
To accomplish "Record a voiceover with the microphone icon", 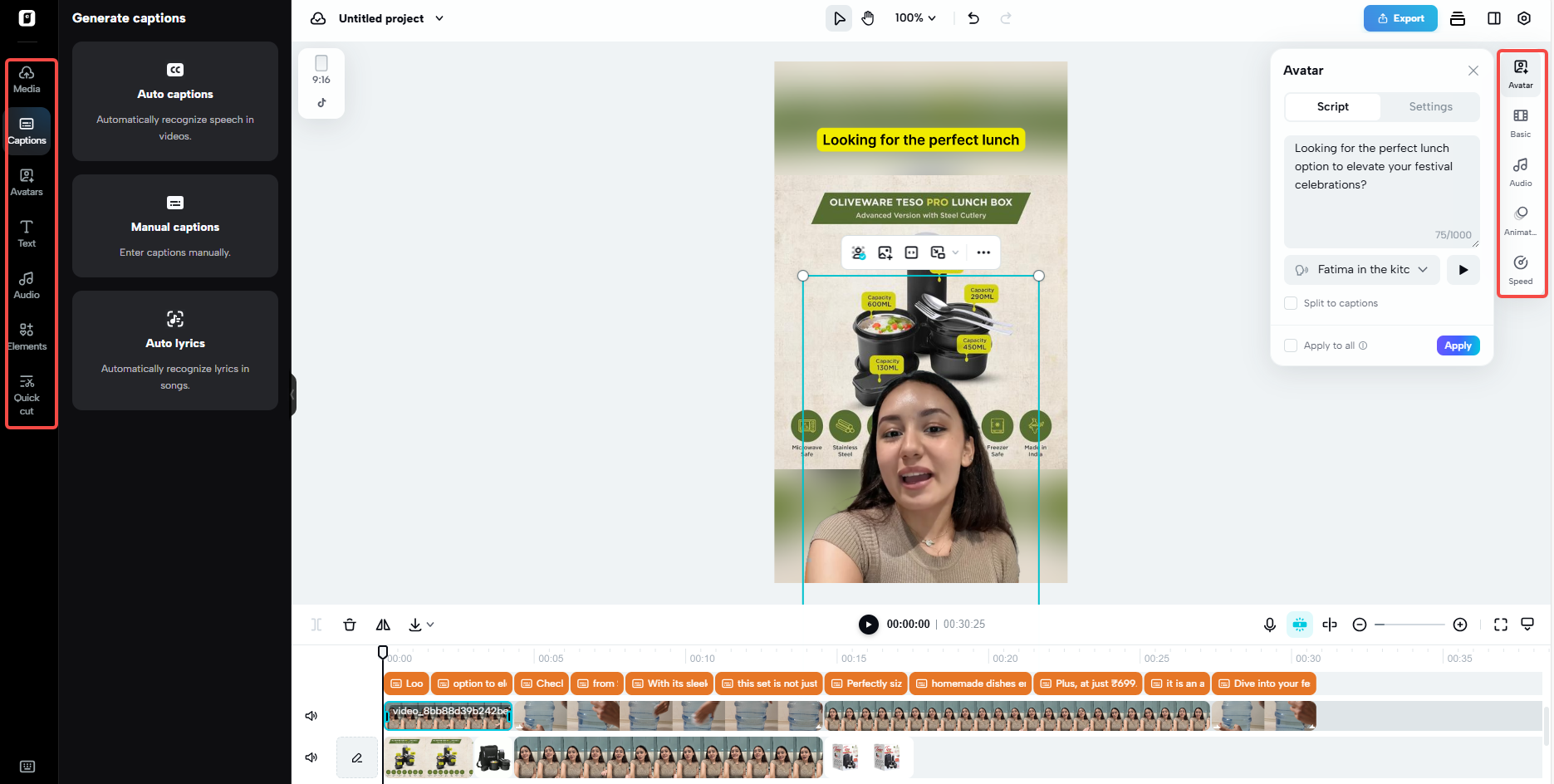I will pos(1269,624).
